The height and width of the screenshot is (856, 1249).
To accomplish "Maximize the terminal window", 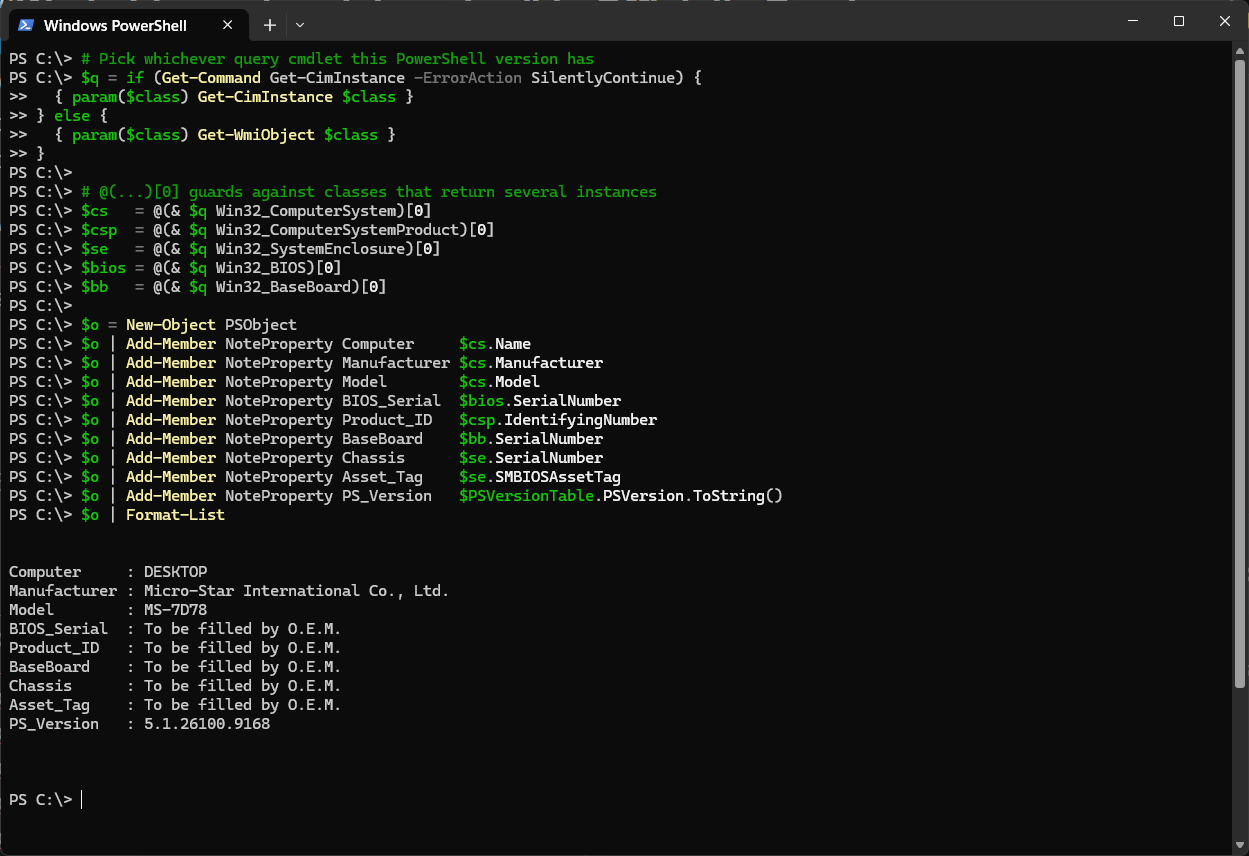I will pos(1179,21).
